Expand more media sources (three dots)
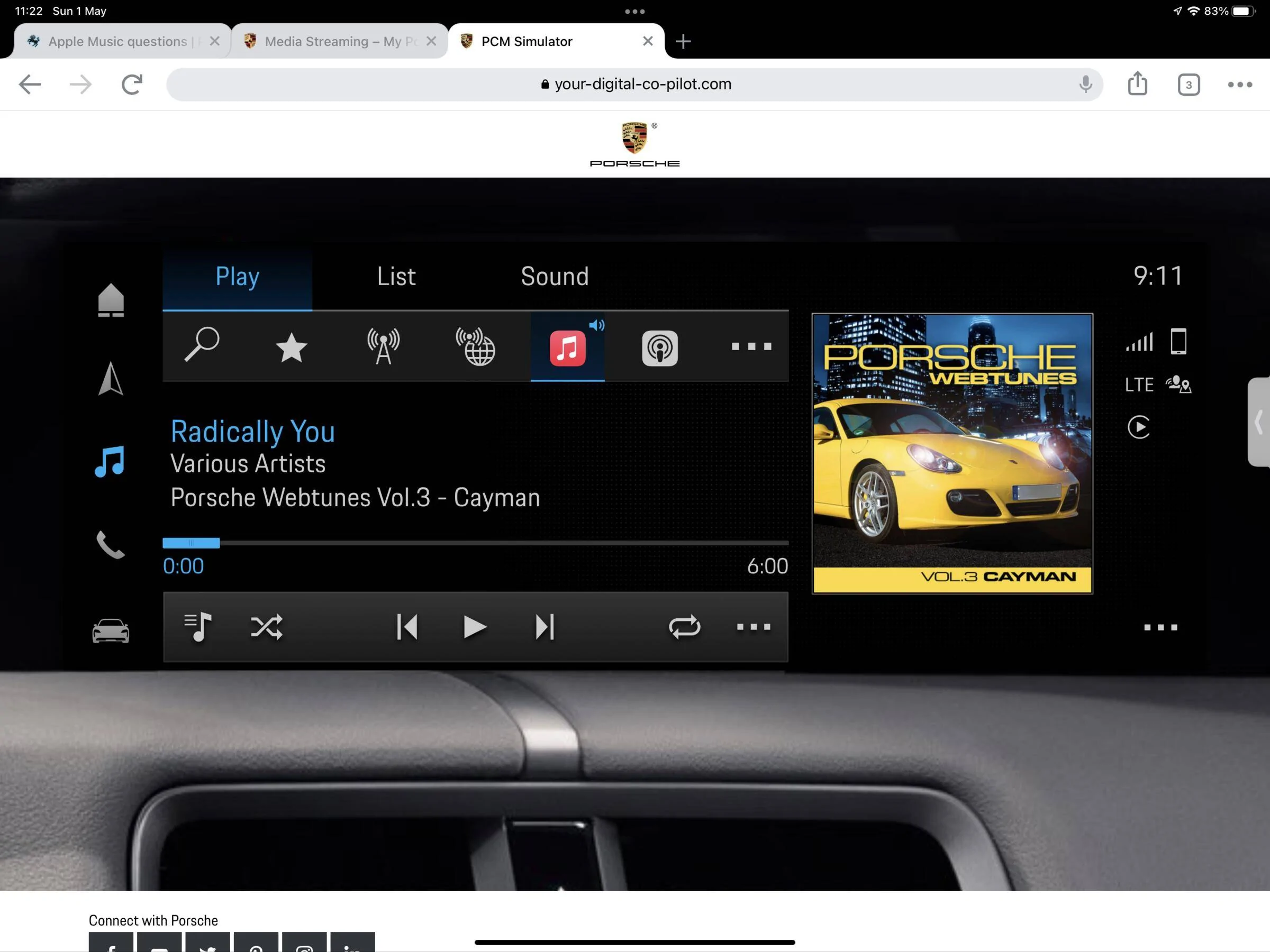Screen dimensions: 1270x952 click(751, 346)
